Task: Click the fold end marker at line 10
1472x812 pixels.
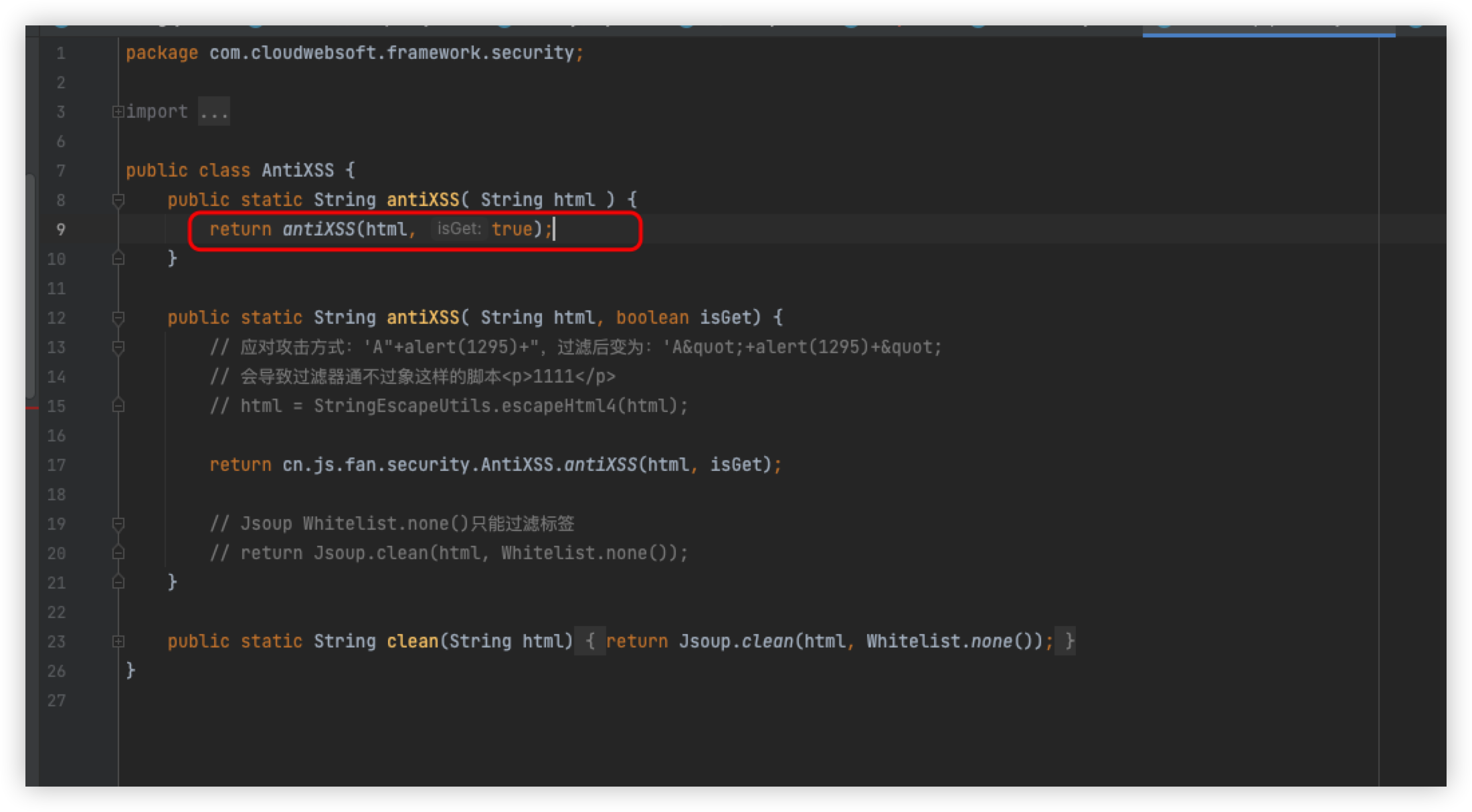Action: point(118,258)
